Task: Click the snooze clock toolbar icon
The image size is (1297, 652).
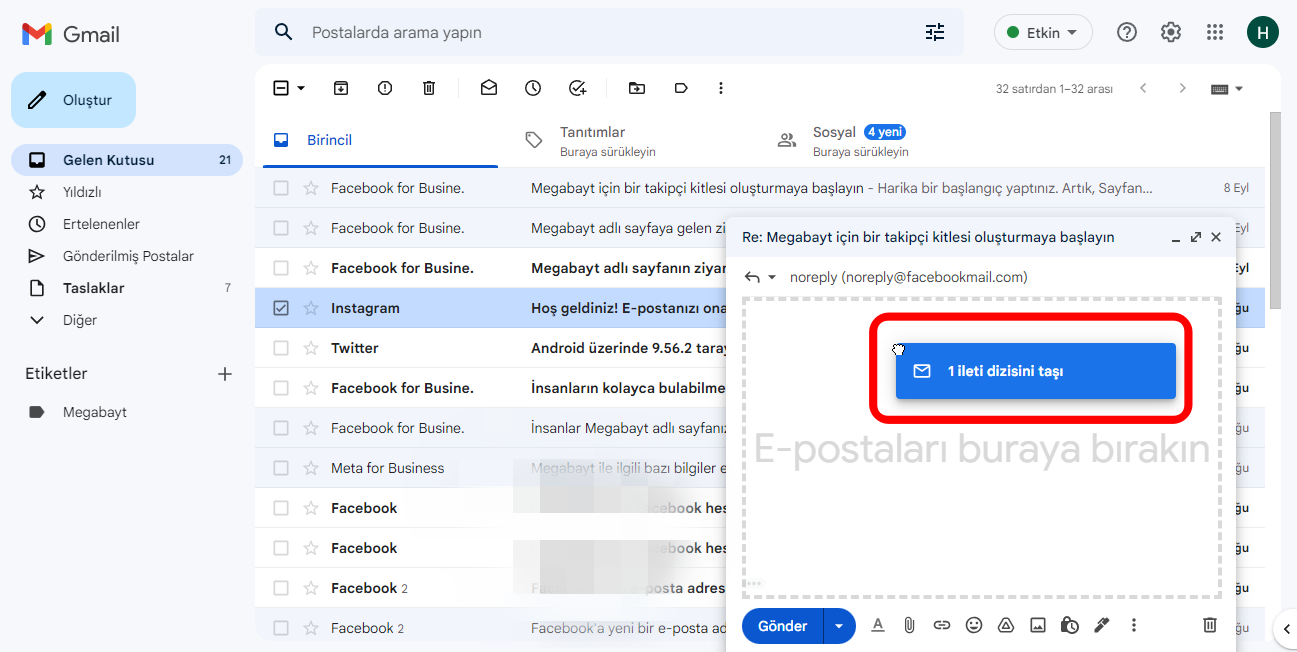Action: click(x=533, y=88)
